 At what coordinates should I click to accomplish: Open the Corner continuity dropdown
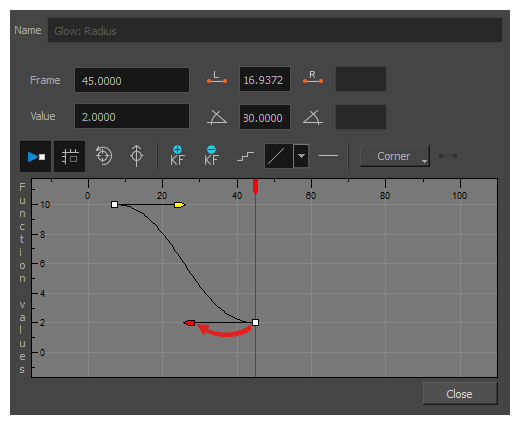(x=395, y=156)
